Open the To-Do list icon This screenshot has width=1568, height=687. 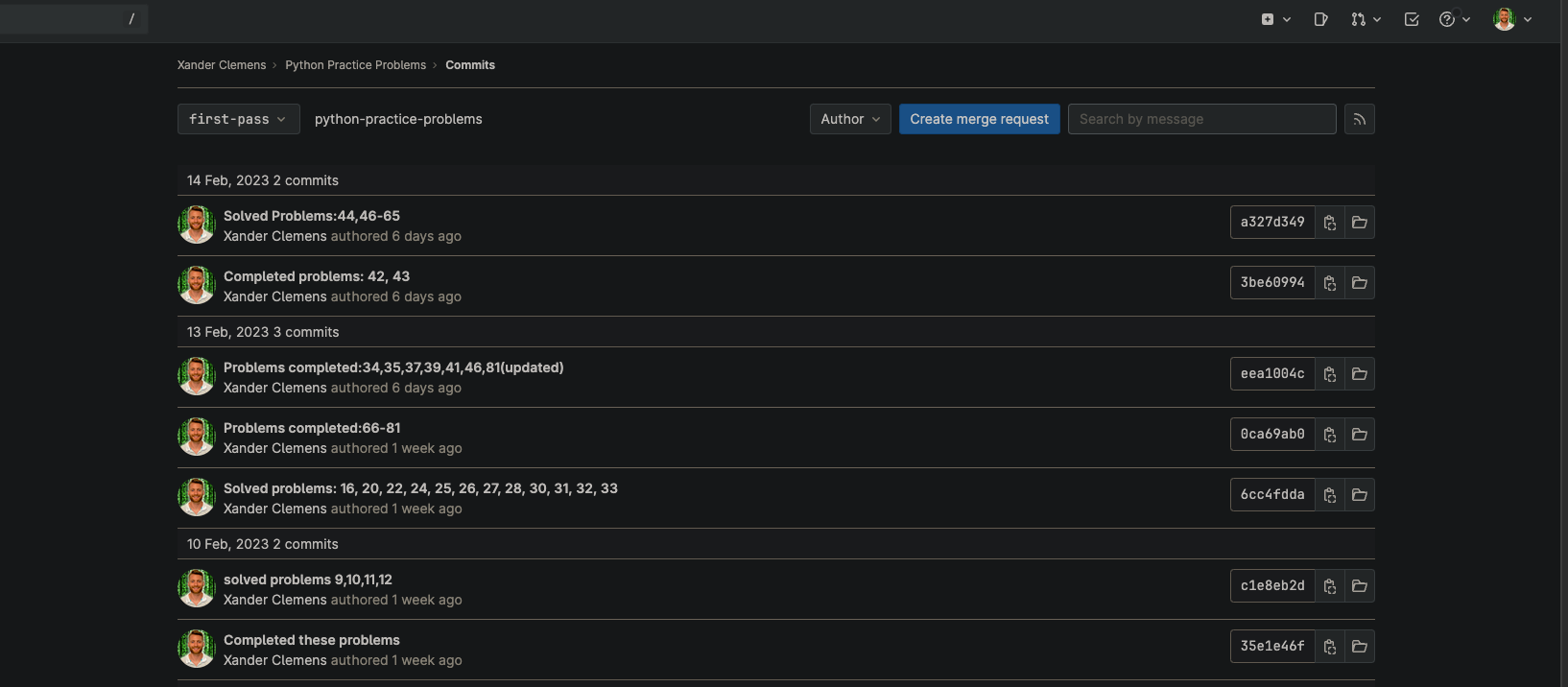pyautogui.click(x=1412, y=19)
